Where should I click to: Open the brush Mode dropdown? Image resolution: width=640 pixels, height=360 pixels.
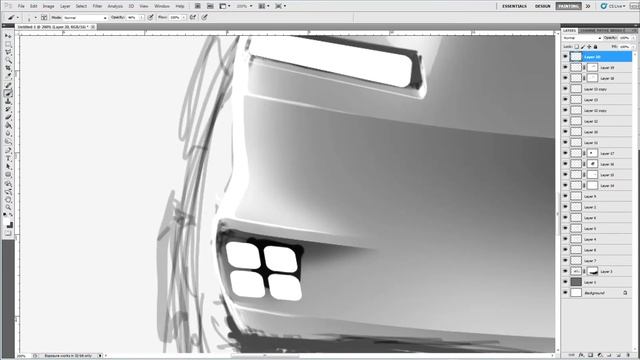point(85,18)
